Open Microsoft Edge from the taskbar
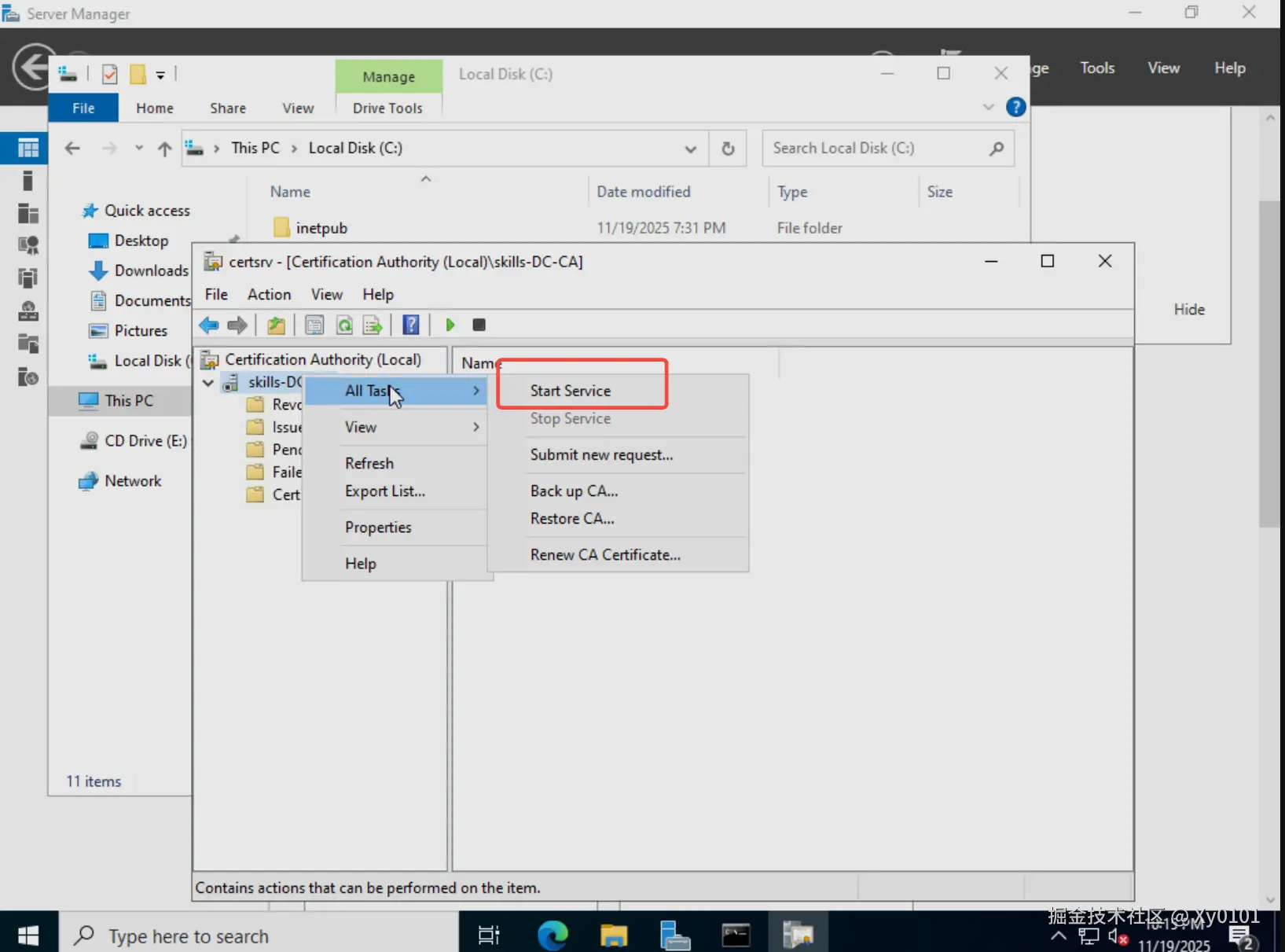 click(x=553, y=935)
